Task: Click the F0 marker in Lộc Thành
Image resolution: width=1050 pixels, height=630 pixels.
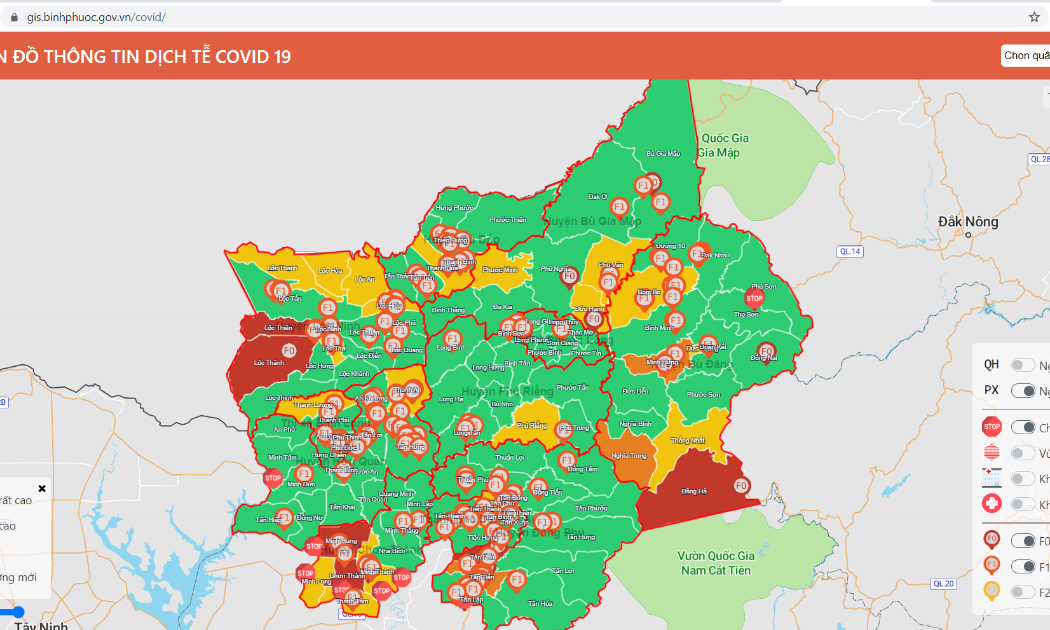Action: tap(289, 351)
